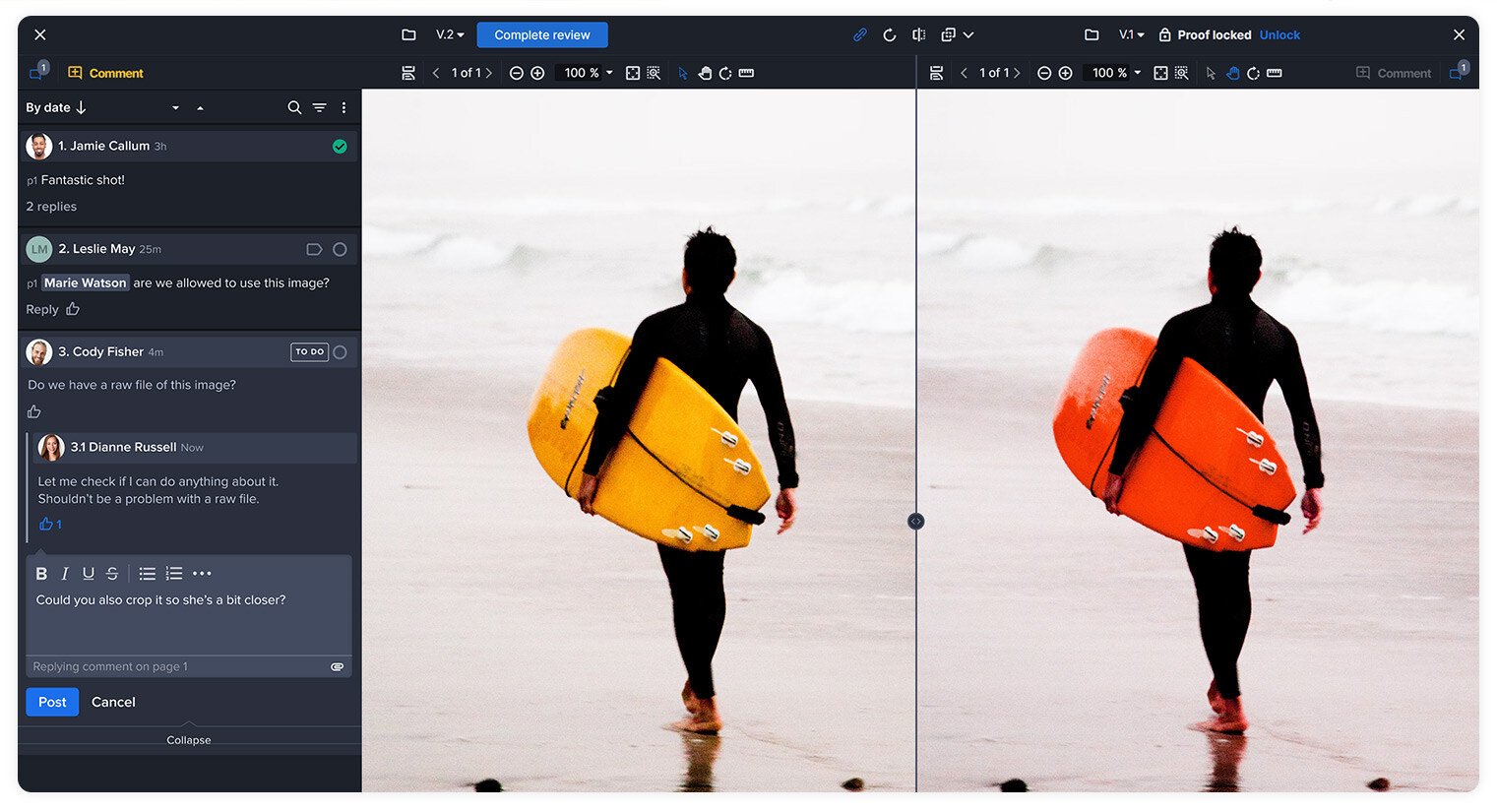Click the filter comments icon
The height and width of the screenshot is (812, 1497).
click(319, 107)
